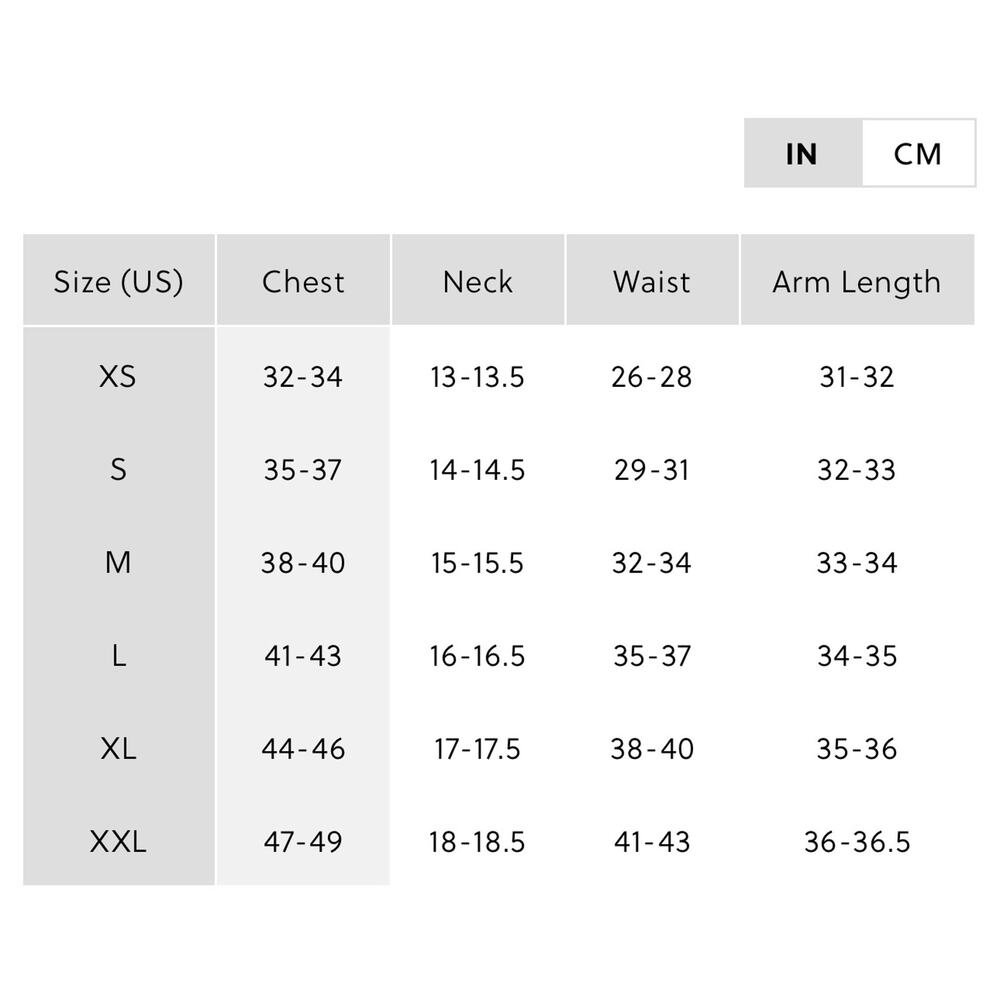Click the Waist column header
1000x1000 pixels.
tap(652, 281)
